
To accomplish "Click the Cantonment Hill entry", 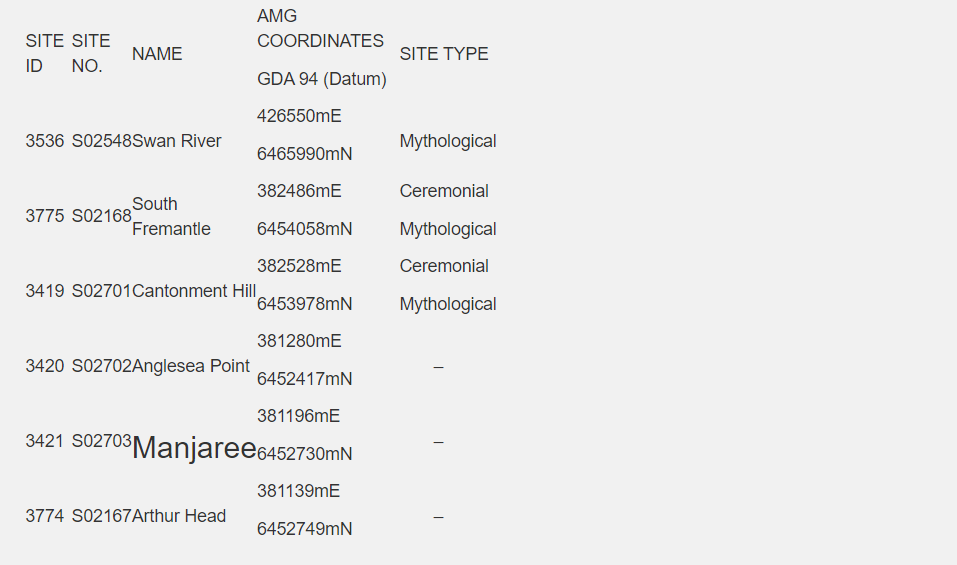I will (x=193, y=291).
